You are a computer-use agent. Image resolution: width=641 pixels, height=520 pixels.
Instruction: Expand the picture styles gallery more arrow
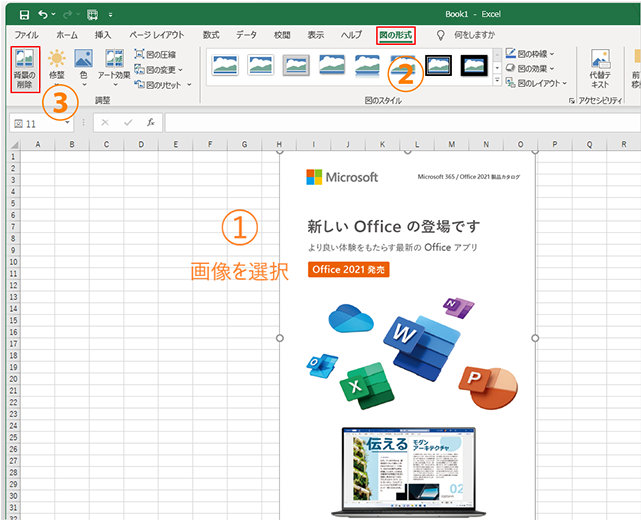pos(497,80)
